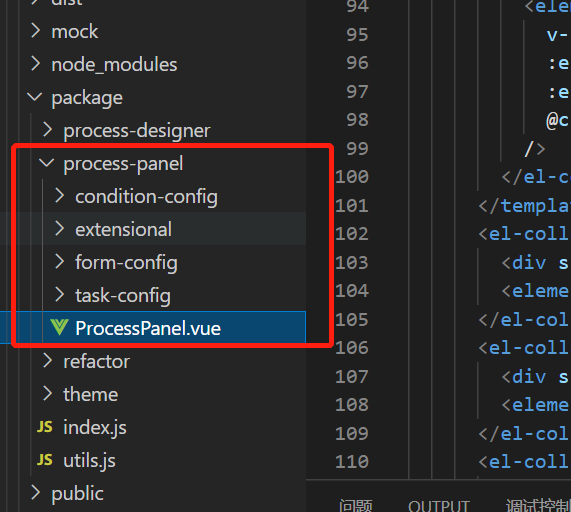Expand the form-config folder arrow
Image resolution: width=571 pixels, height=512 pixels.
[x=59, y=262]
